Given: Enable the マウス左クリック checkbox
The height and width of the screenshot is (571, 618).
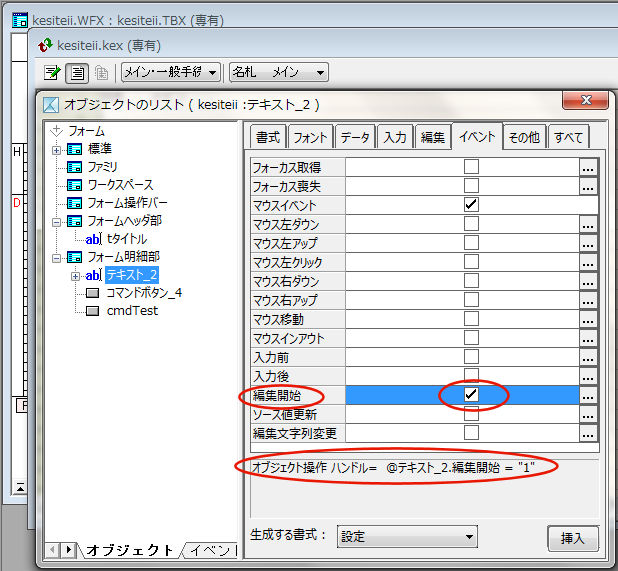Looking at the screenshot, I should [471, 262].
